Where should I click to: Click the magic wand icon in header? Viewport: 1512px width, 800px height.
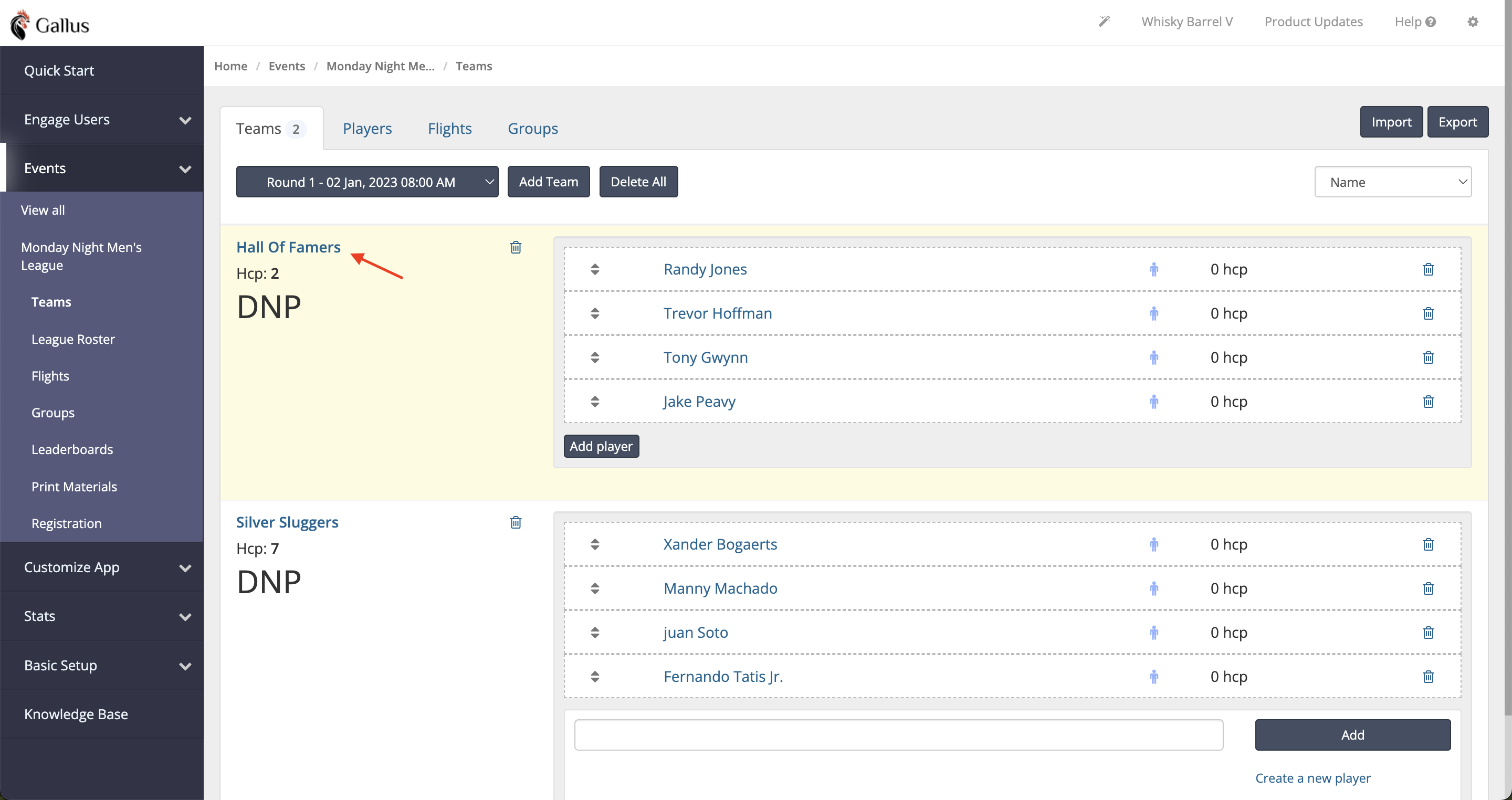pyautogui.click(x=1104, y=22)
